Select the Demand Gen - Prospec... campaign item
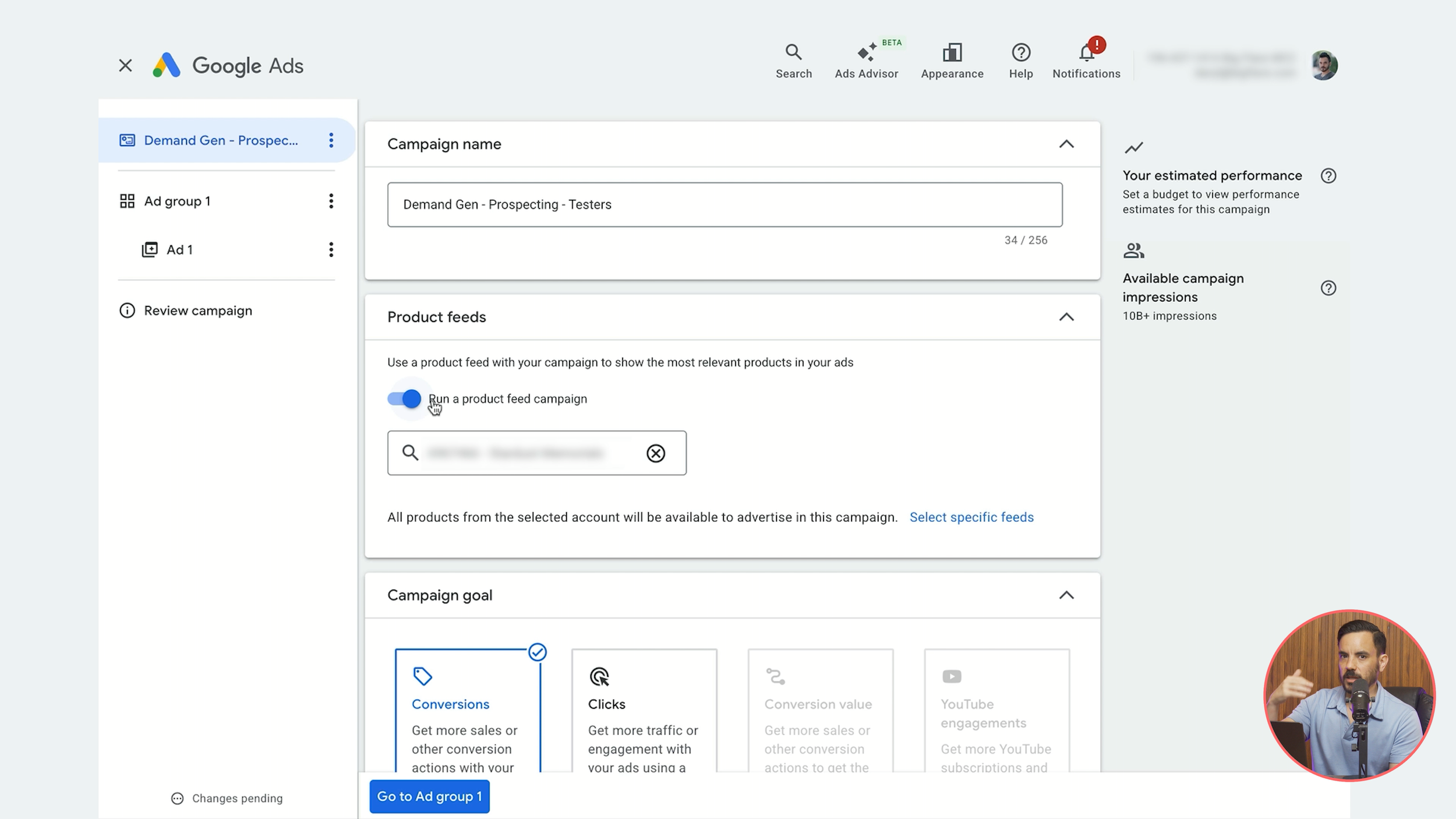Viewport: 1456px width, 819px height. point(220,140)
